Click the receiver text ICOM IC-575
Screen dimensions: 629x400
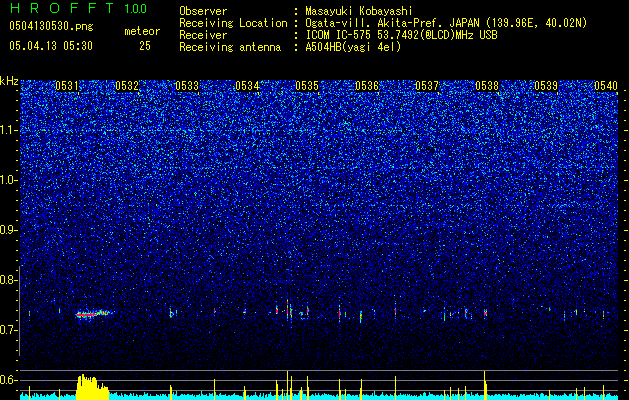point(339,35)
